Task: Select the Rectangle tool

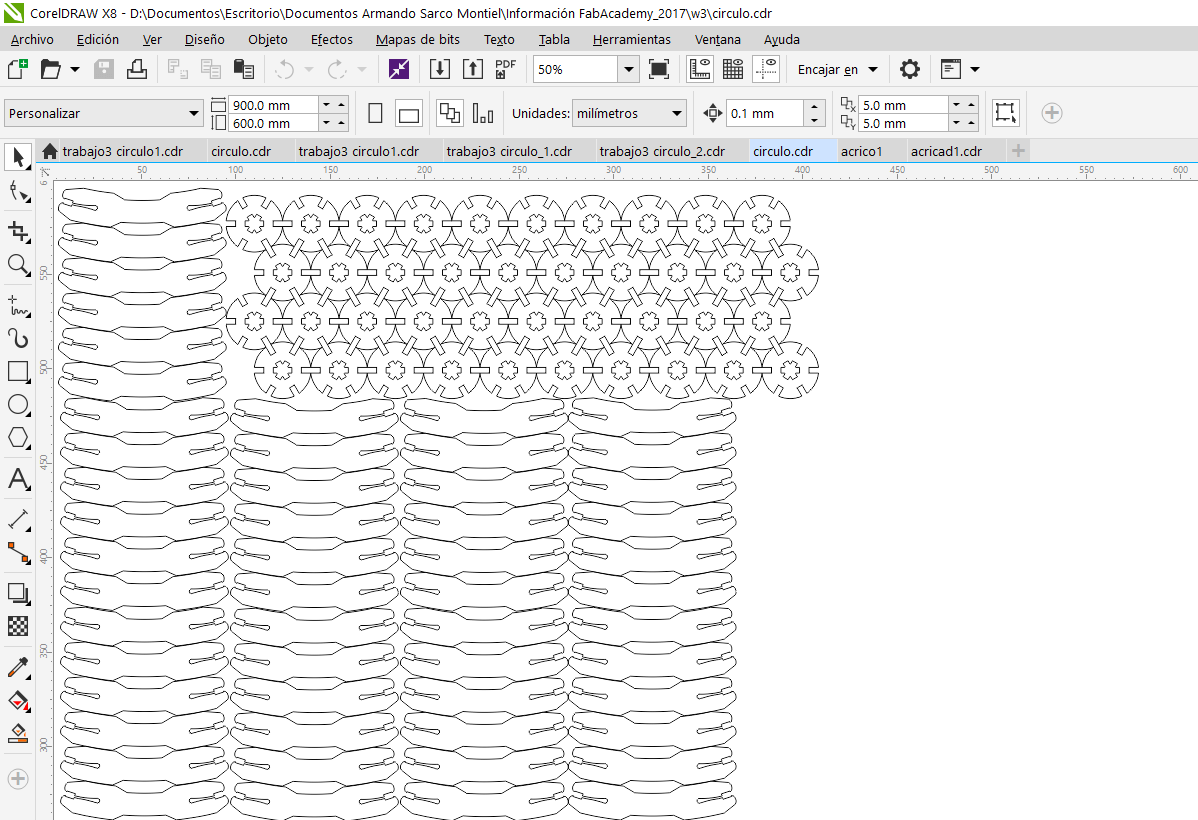Action: point(18,372)
